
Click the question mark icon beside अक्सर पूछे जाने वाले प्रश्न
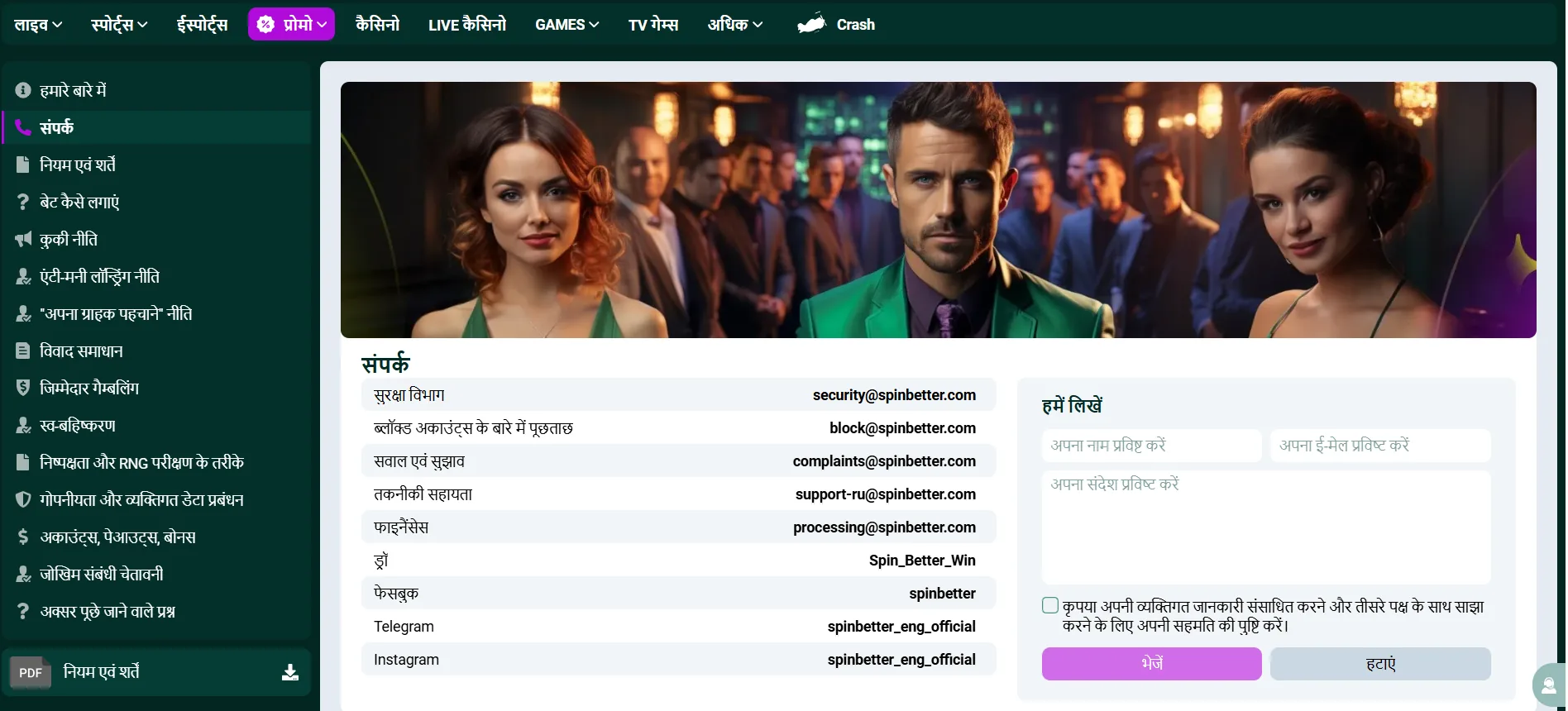[23, 611]
